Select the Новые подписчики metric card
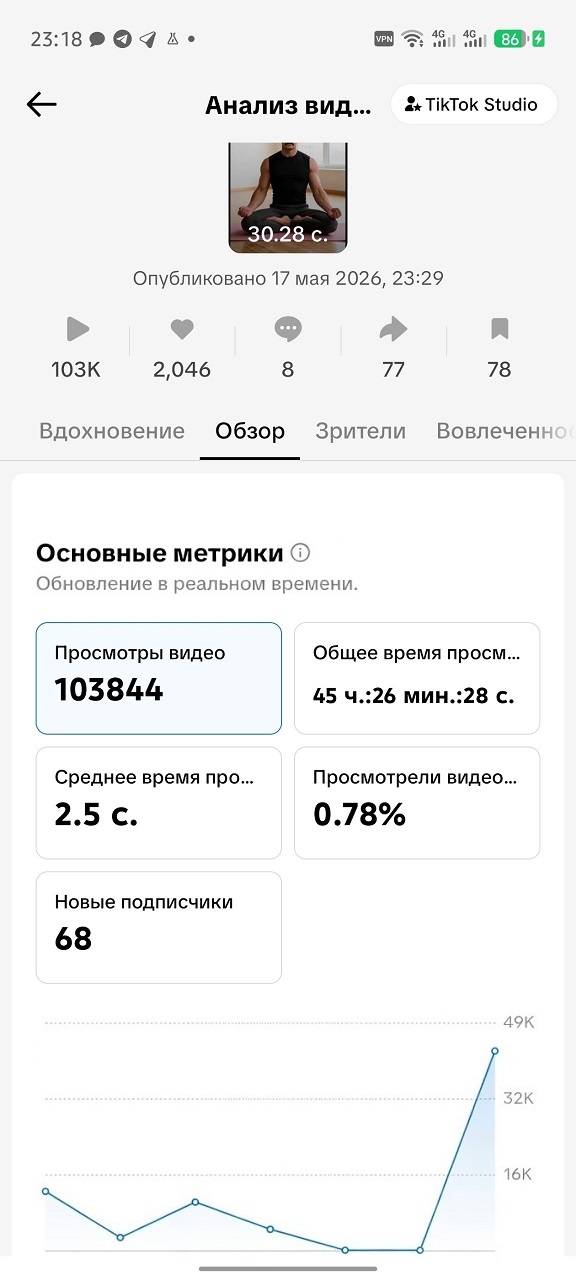The height and width of the screenshot is (1280, 576). coord(159,927)
